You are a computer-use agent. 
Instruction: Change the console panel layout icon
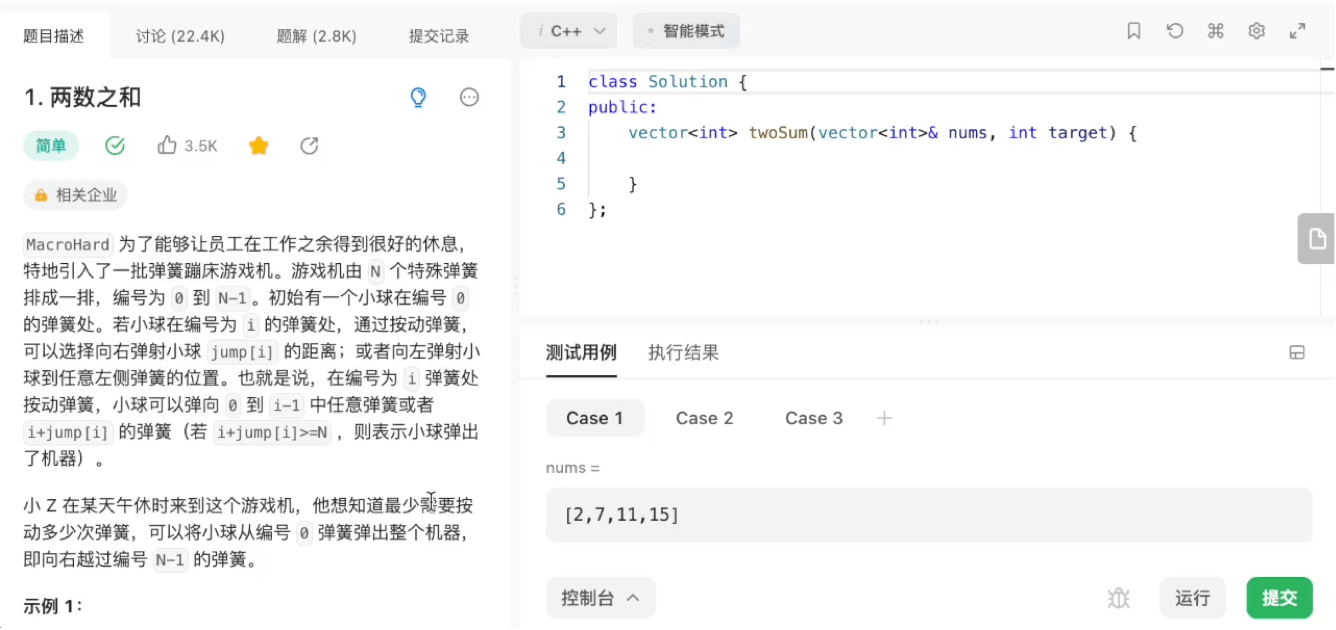tap(1297, 352)
